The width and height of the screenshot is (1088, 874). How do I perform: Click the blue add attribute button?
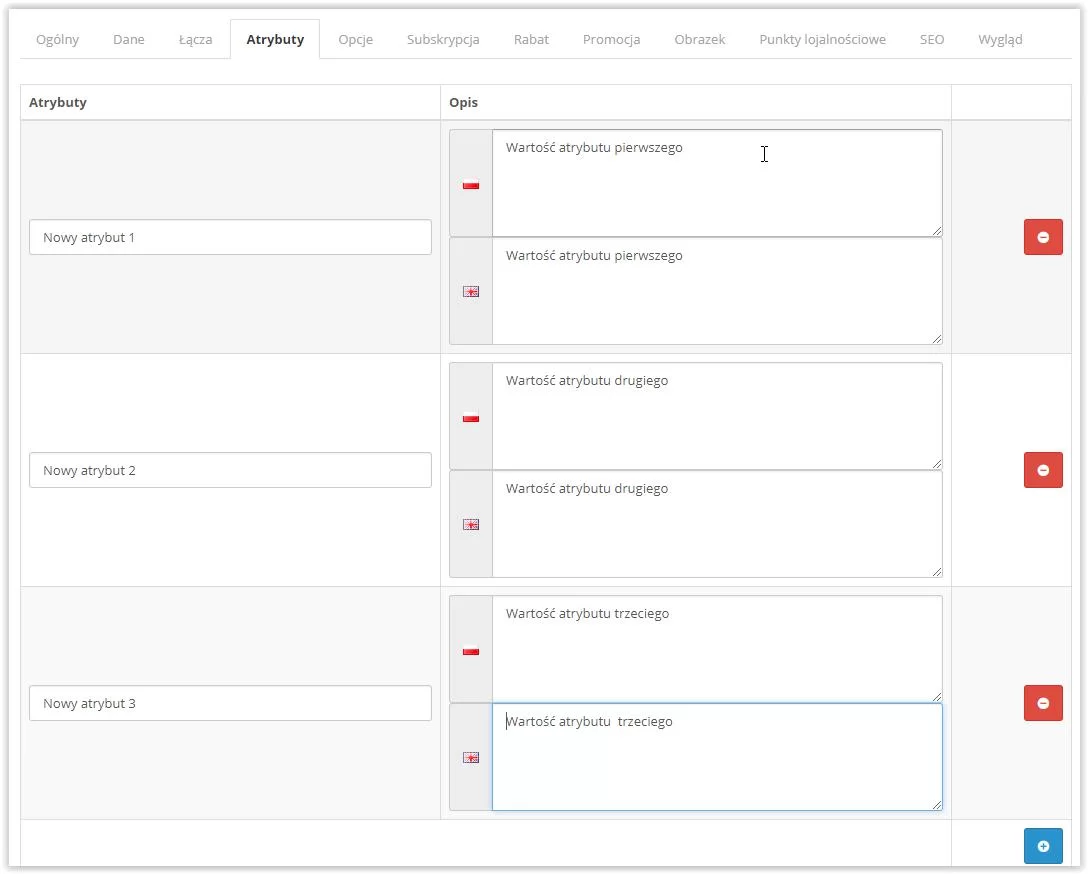click(1043, 846)
